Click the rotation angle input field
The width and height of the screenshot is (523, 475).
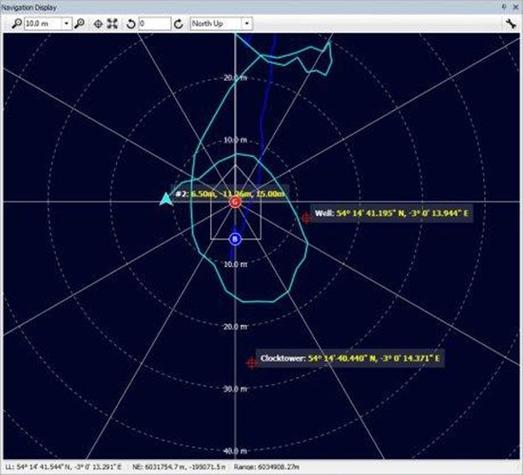[x=155, y=23]
